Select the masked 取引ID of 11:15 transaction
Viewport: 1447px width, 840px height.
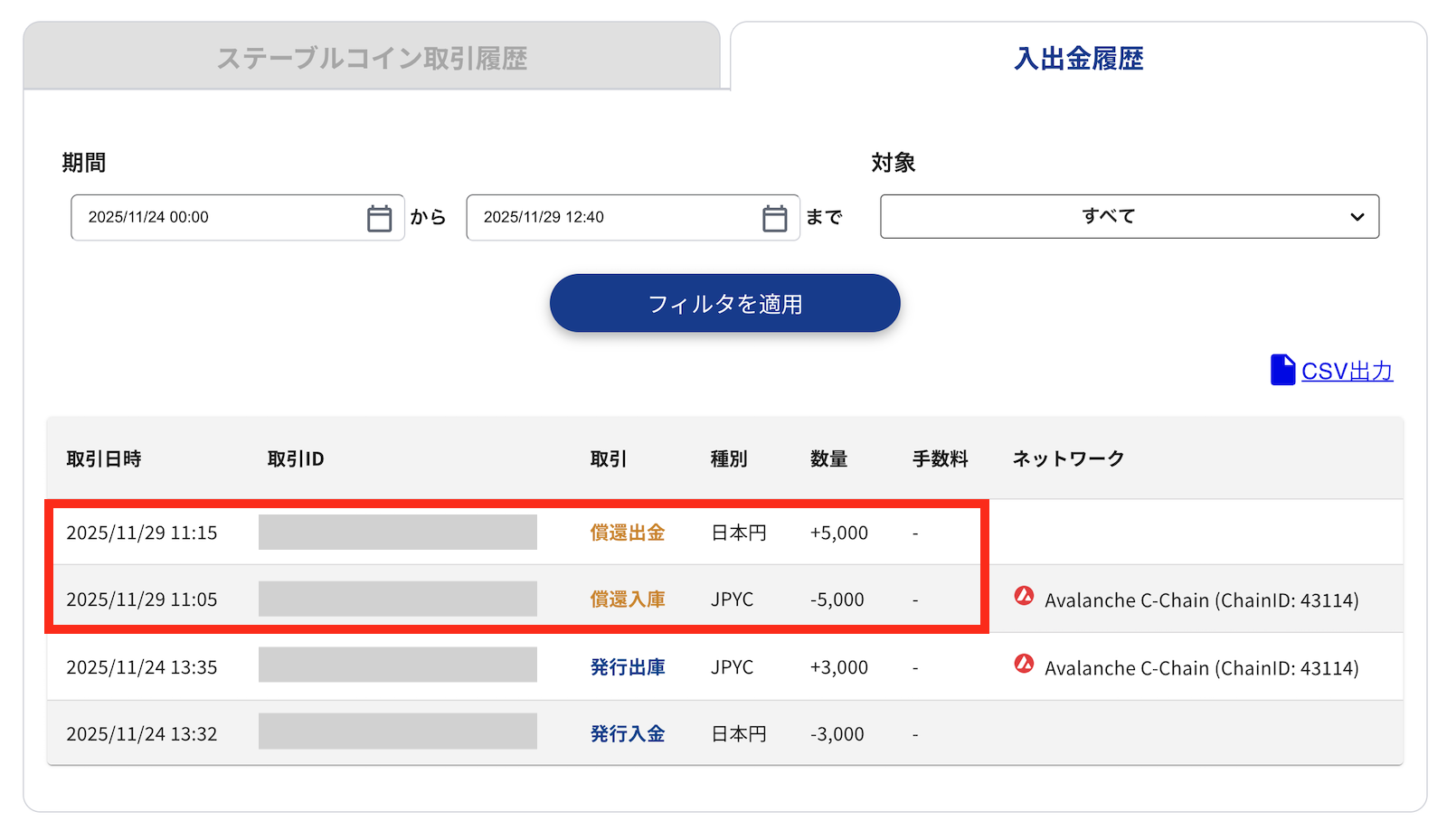point(398,533)
